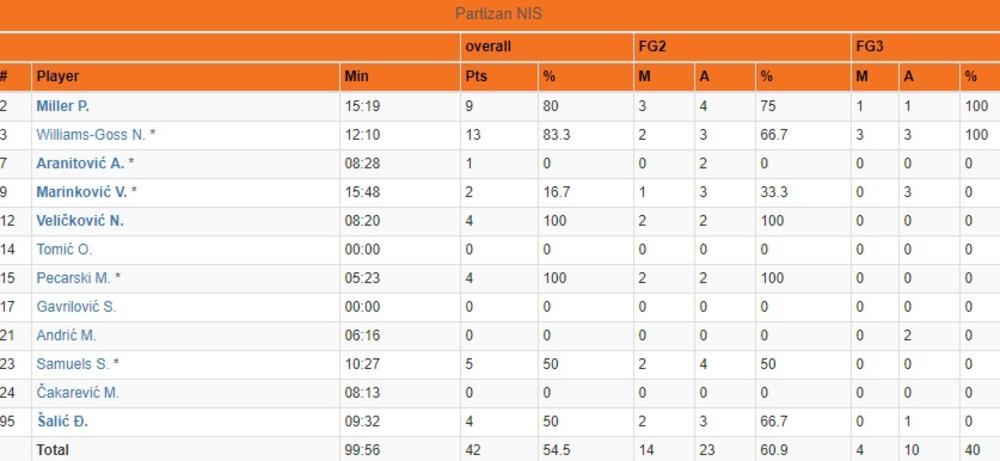Select Šalić Đ. player link

[x=62, y=422]
